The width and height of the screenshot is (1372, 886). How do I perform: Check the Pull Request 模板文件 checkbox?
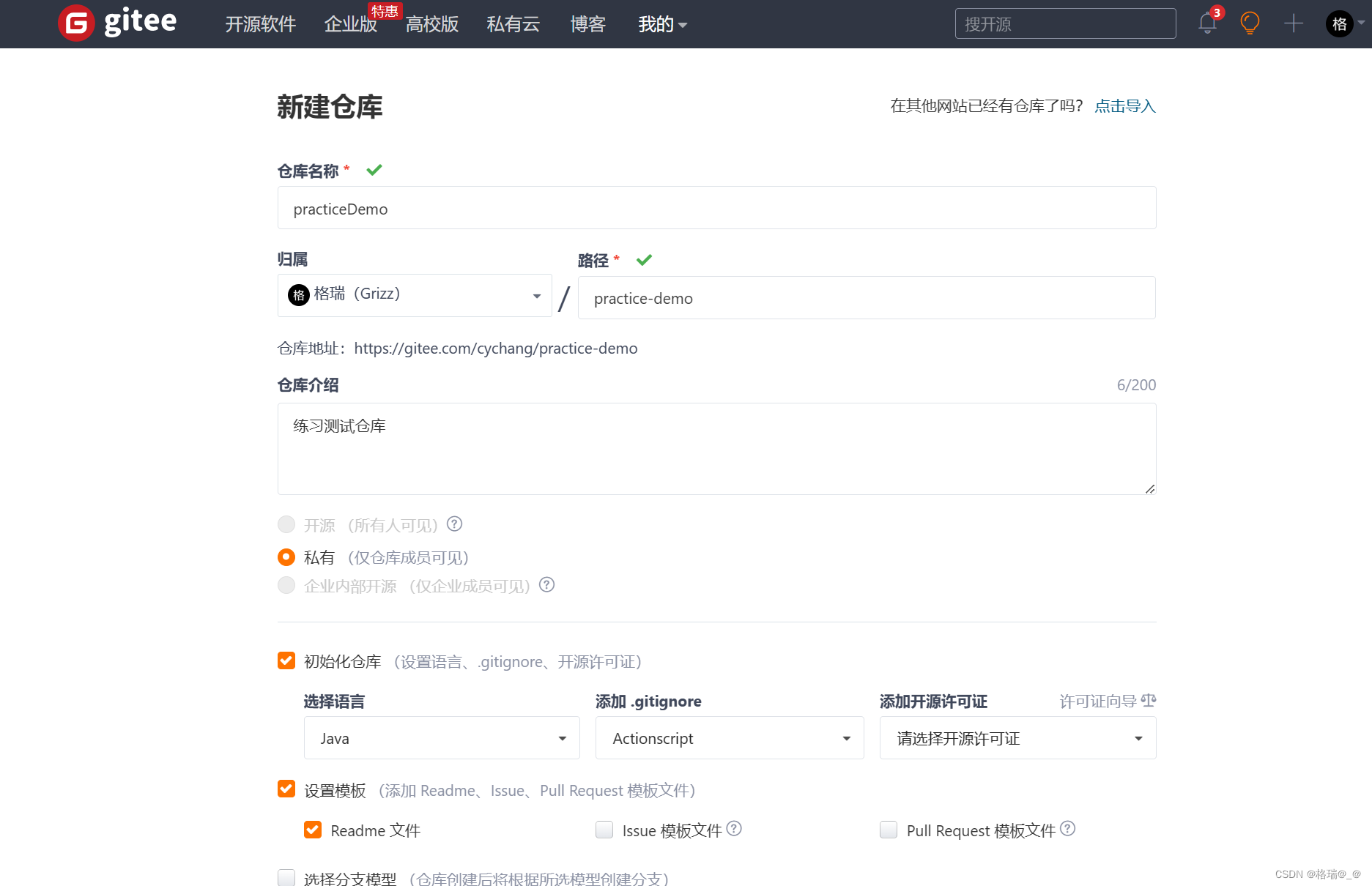tap(889, 830)
